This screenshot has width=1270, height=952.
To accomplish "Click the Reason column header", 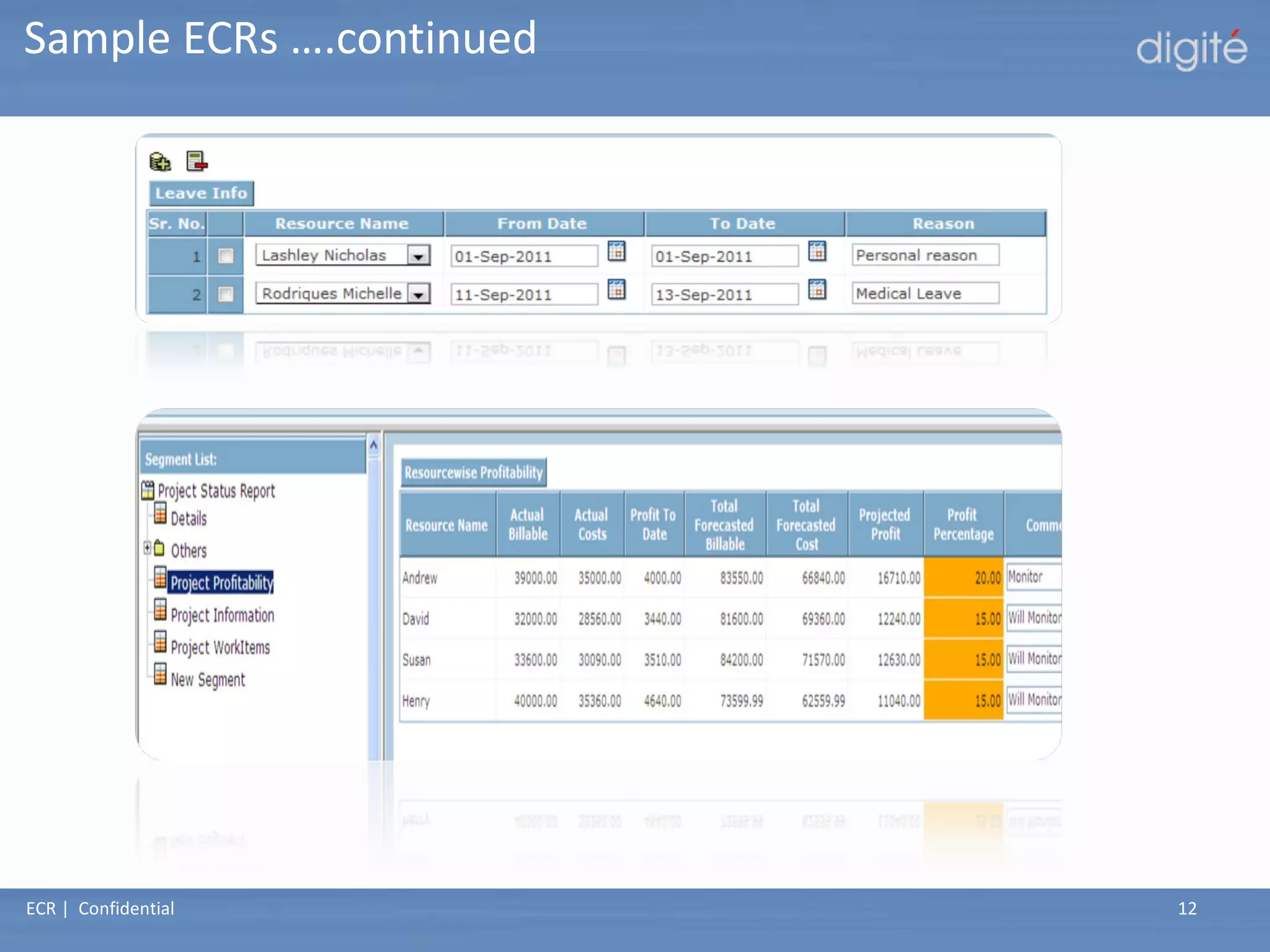I will (x=945, y=224).
